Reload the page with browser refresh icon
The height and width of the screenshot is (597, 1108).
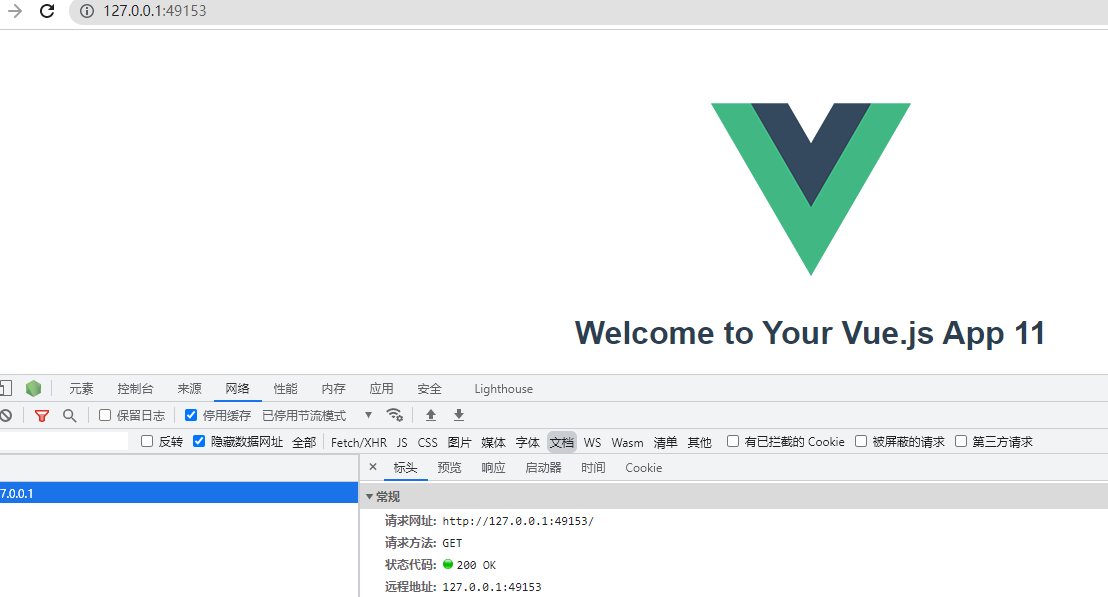47,11
